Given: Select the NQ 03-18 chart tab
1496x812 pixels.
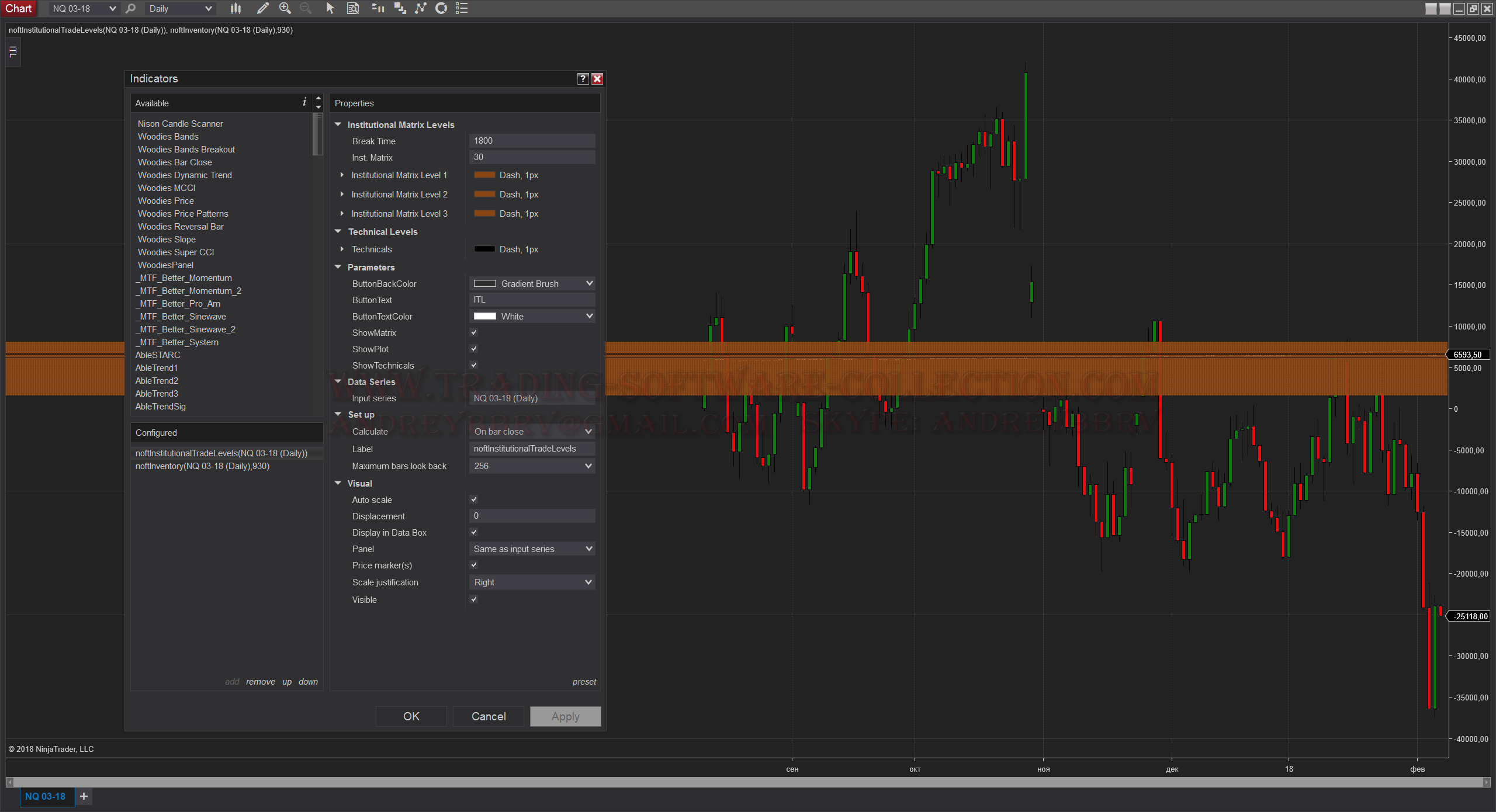Looking at the screenshot, I should click(46, 796).
